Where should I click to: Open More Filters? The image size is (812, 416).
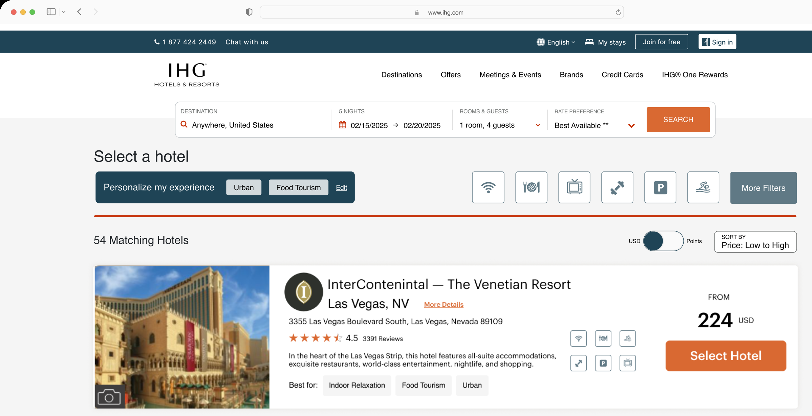click(763, 188)
